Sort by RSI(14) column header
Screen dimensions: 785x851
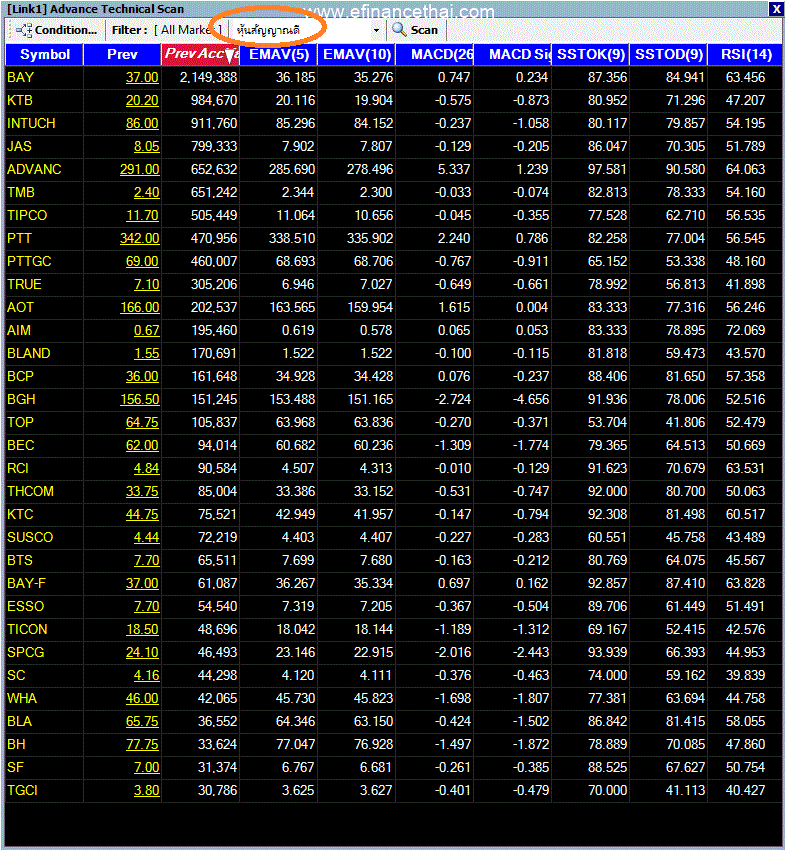point(745,54)
